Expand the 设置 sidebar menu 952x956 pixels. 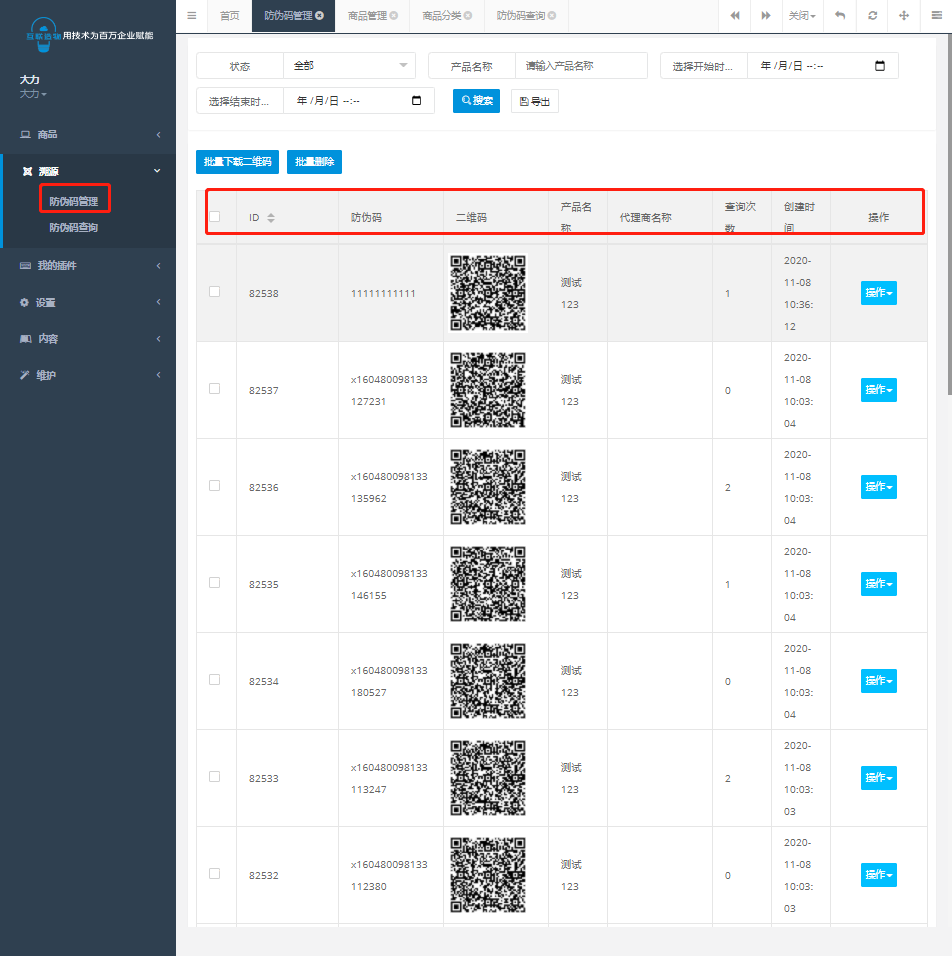click(88, 302)
